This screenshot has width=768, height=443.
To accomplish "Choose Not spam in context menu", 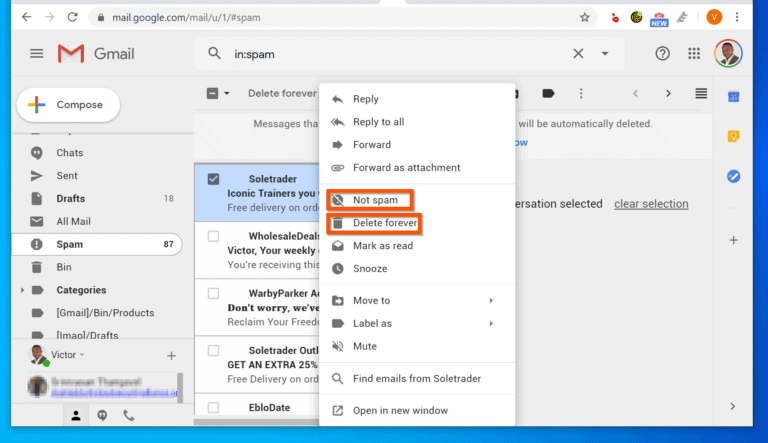I will [x=417, y=200].
